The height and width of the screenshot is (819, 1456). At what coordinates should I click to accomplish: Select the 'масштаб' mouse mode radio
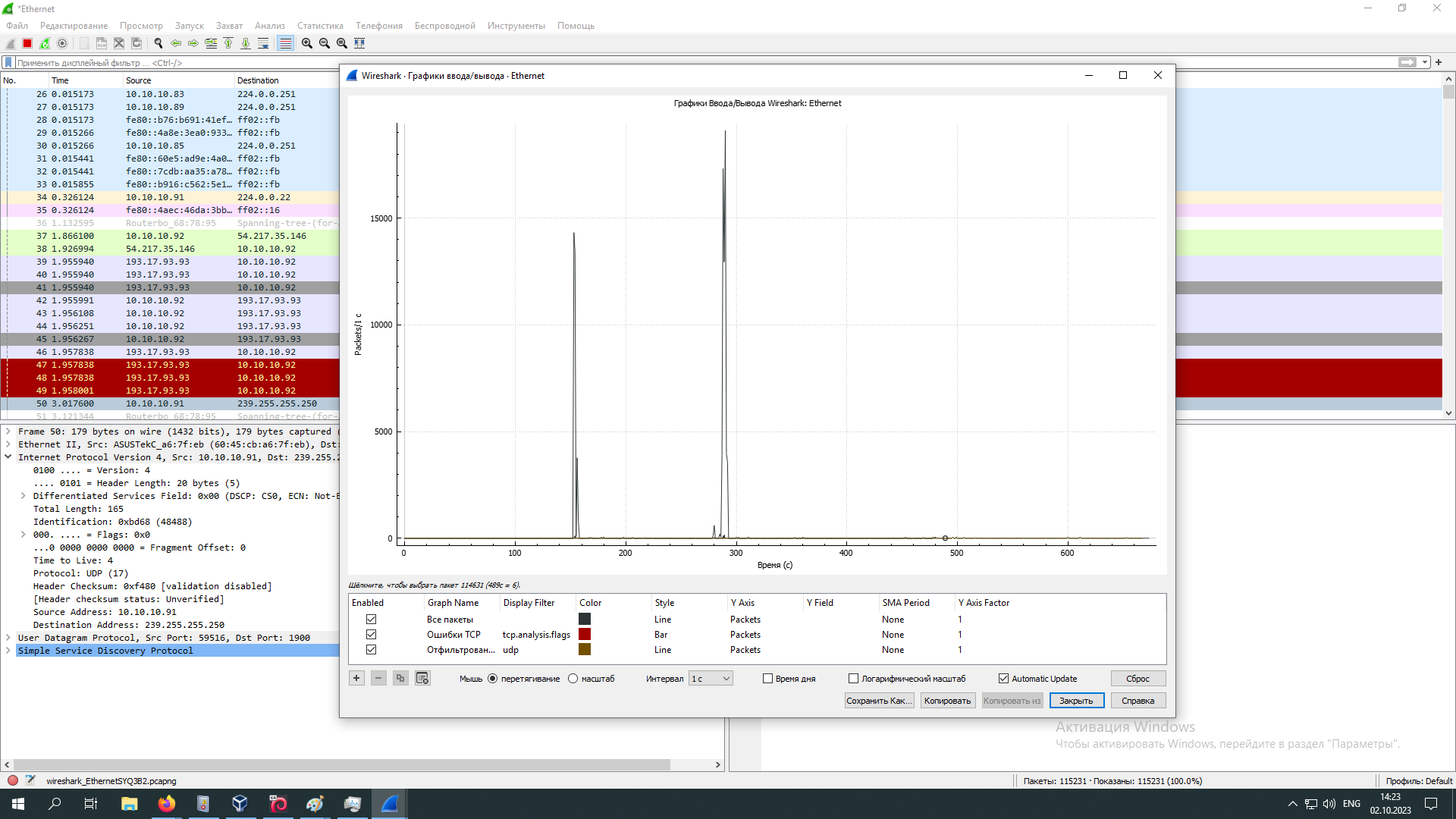pyautogui.click(x=573, y=679)
